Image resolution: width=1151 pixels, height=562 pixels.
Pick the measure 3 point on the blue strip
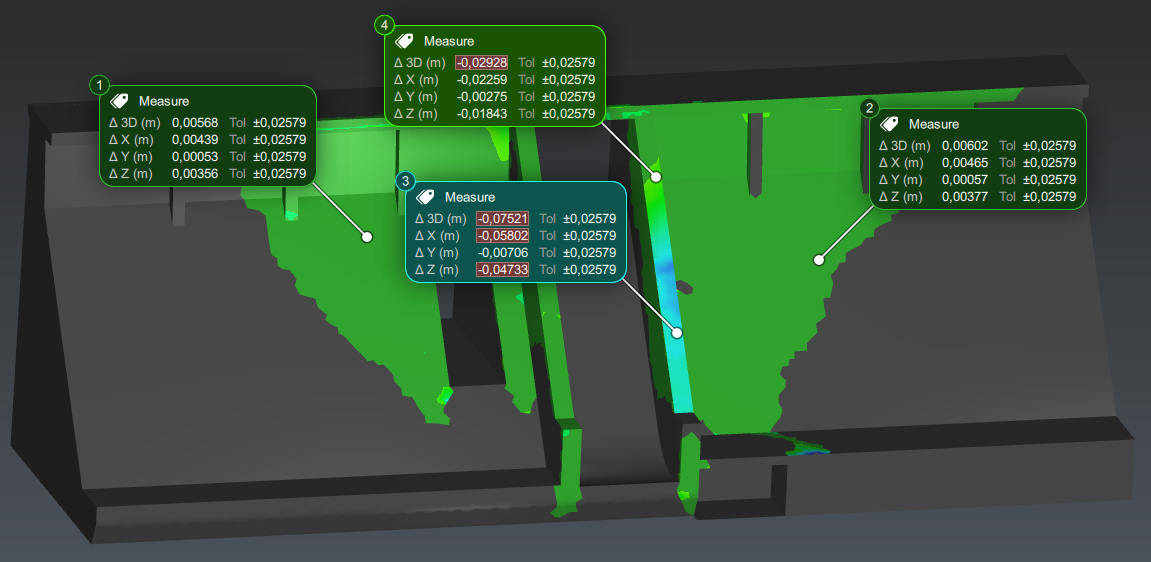coord(678,332)
